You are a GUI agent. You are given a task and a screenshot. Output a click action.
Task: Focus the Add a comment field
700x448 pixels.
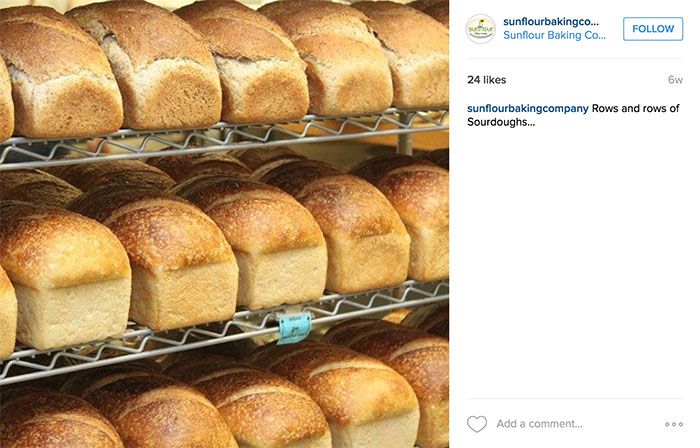pyautogui.click(x=539, y=423)
